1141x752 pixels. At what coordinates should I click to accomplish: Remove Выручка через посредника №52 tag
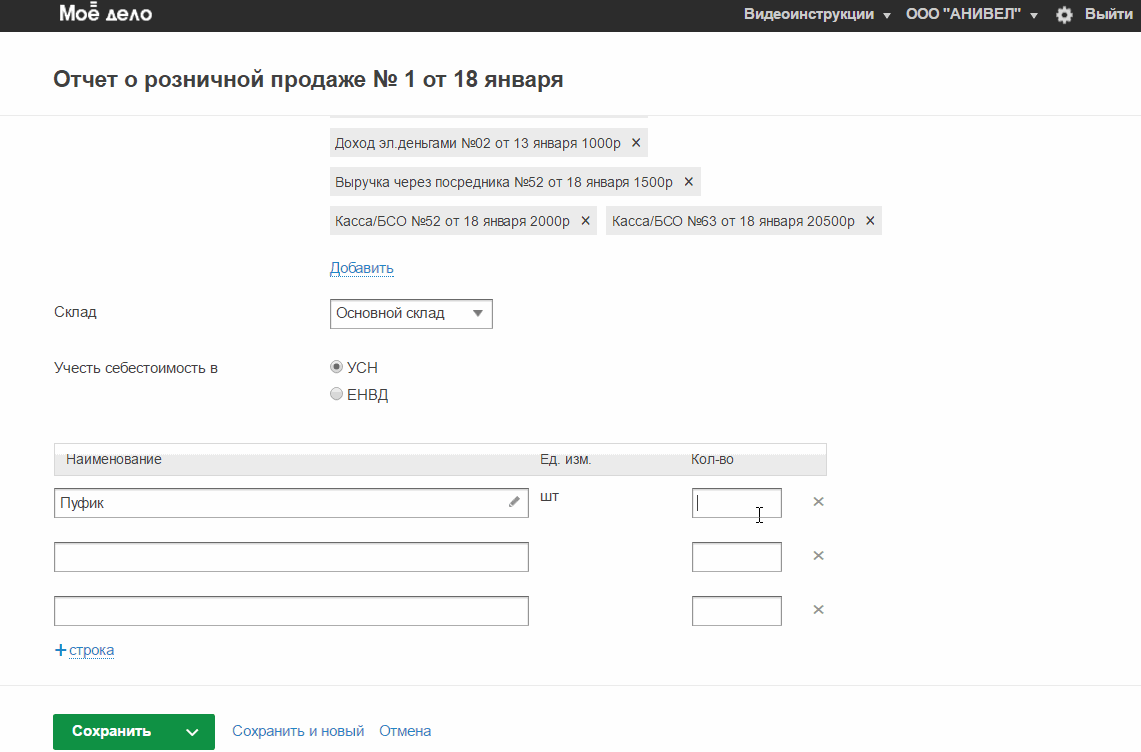tap(688, 182)
